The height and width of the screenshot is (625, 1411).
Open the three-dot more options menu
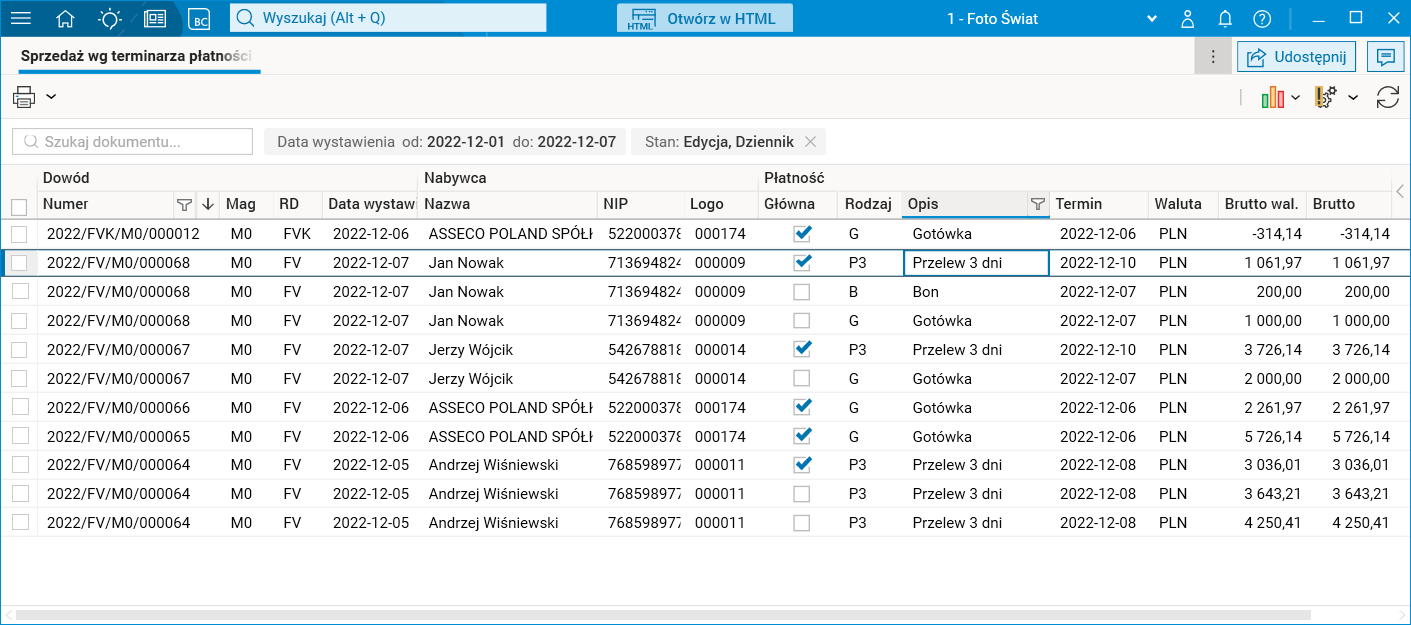coord(1212,57)
